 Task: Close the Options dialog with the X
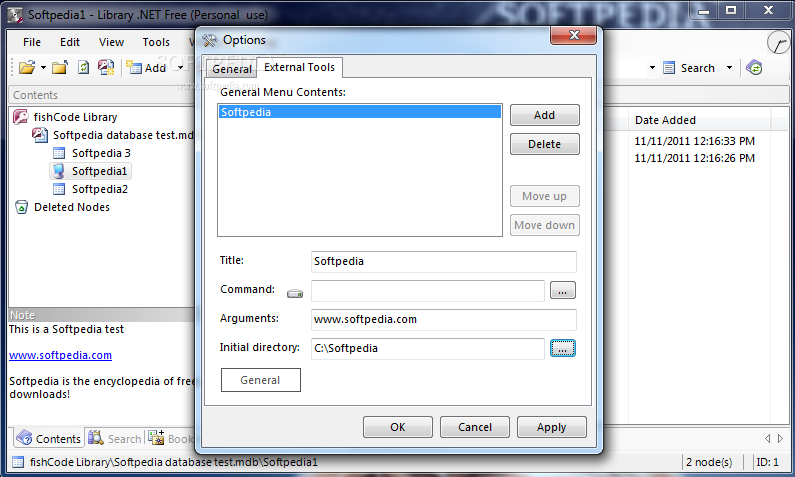[573, 35]
